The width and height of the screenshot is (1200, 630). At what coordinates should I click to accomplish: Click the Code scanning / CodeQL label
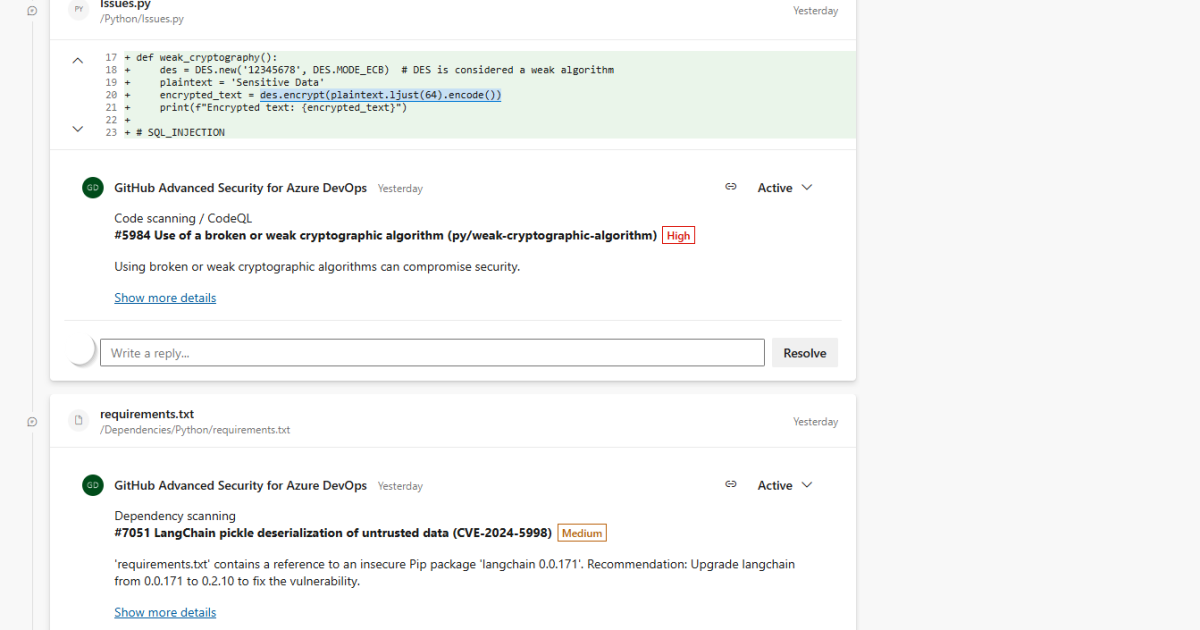pos(183,218)
